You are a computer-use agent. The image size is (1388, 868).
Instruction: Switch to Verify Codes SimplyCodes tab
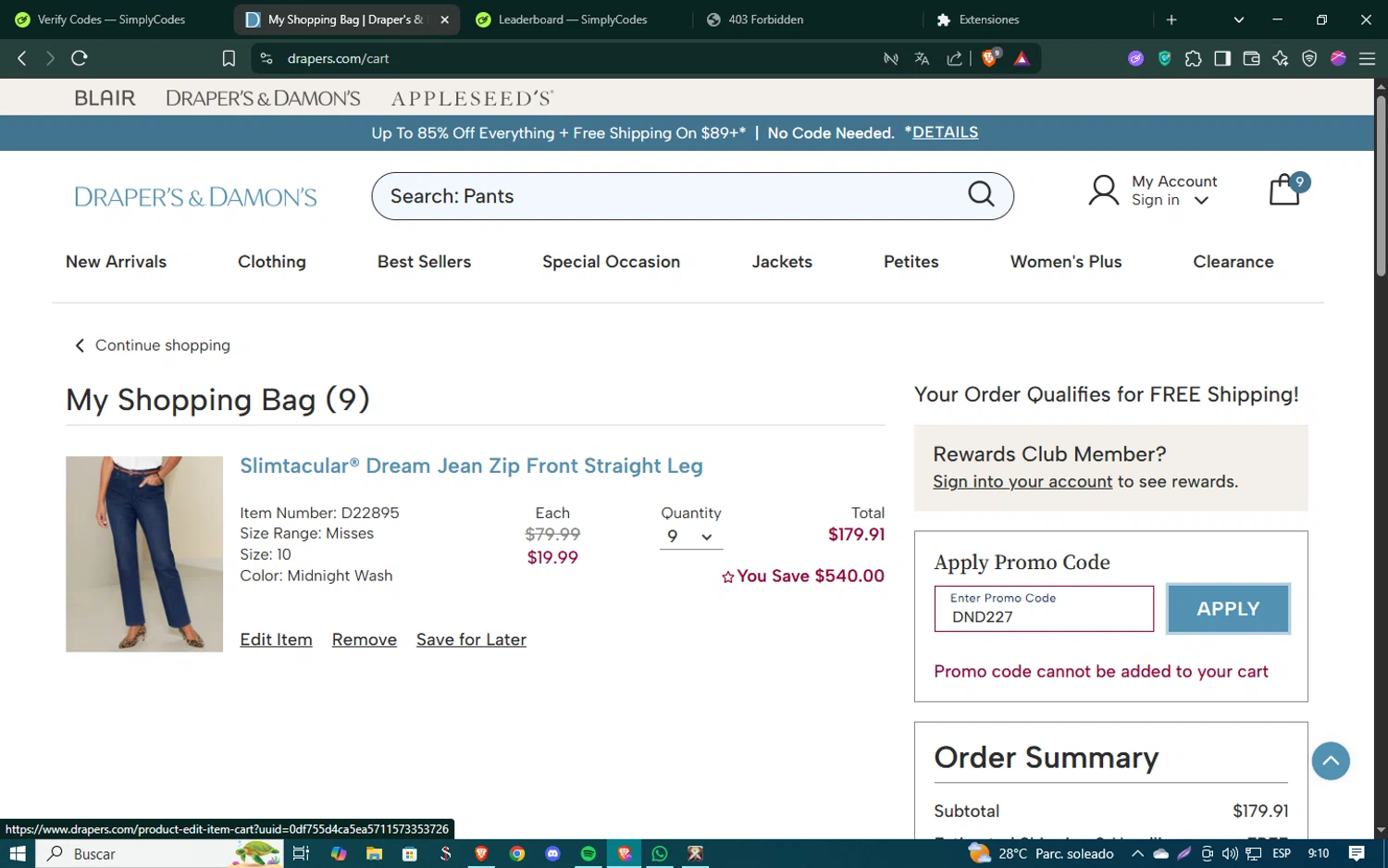point(113,19)
